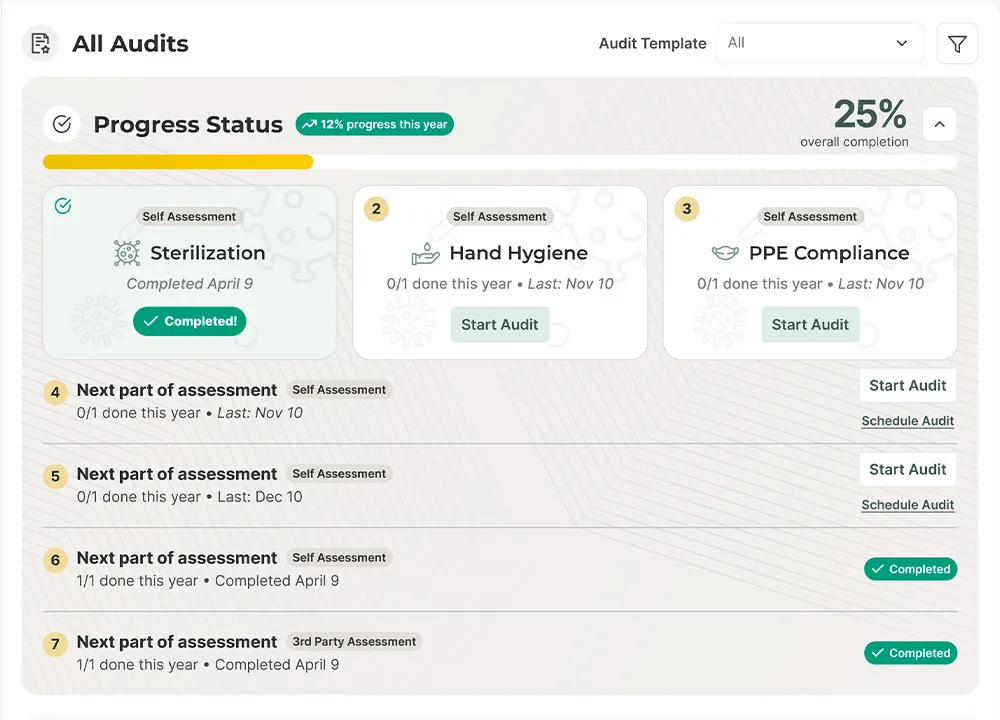Click the green check icon on Sterilization card
Screen dimensions: 1000x720
tap(63, 206)
